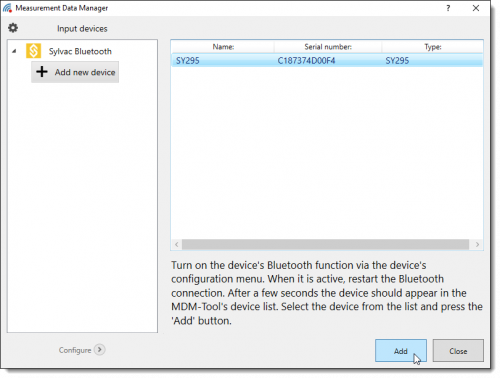Click the Input devices heading

click(x=82, y=29)
